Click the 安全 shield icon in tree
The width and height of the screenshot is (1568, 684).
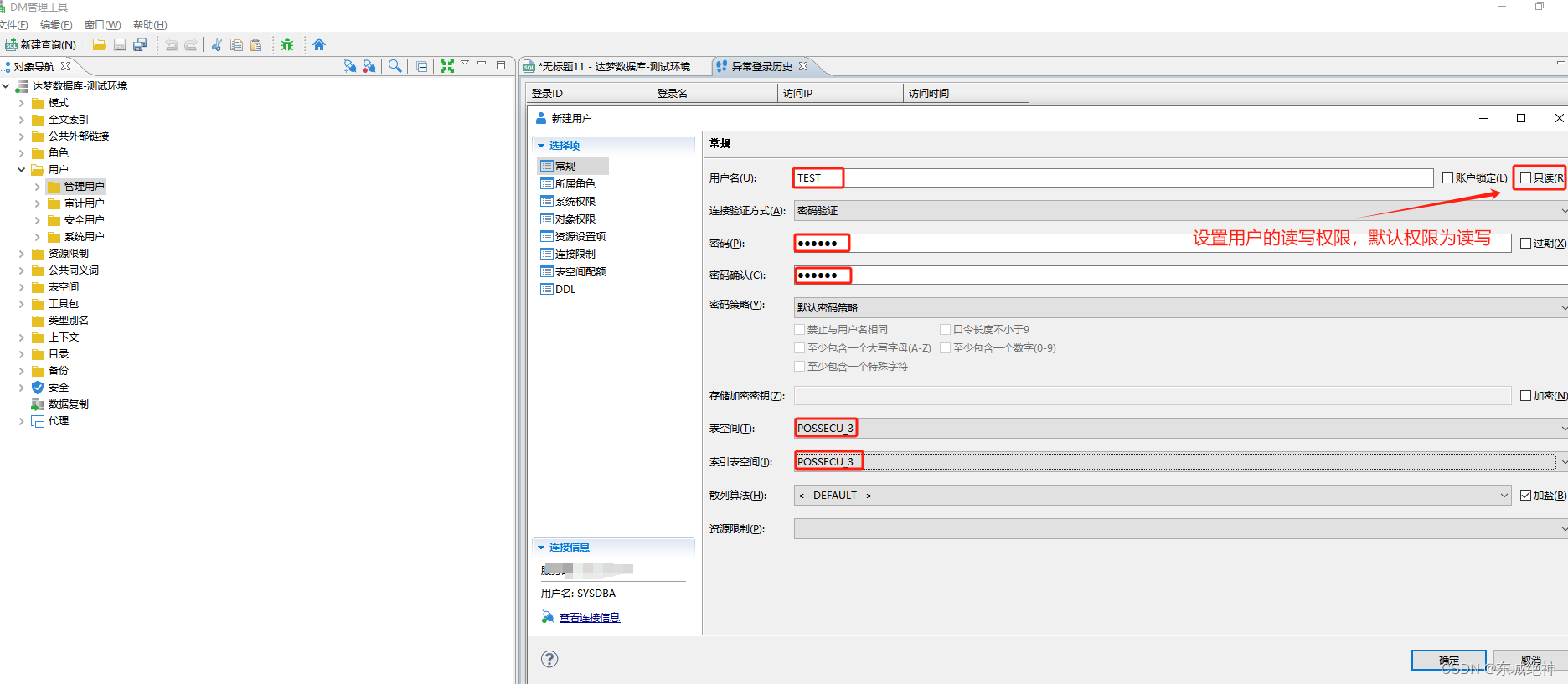click(38, 387)
